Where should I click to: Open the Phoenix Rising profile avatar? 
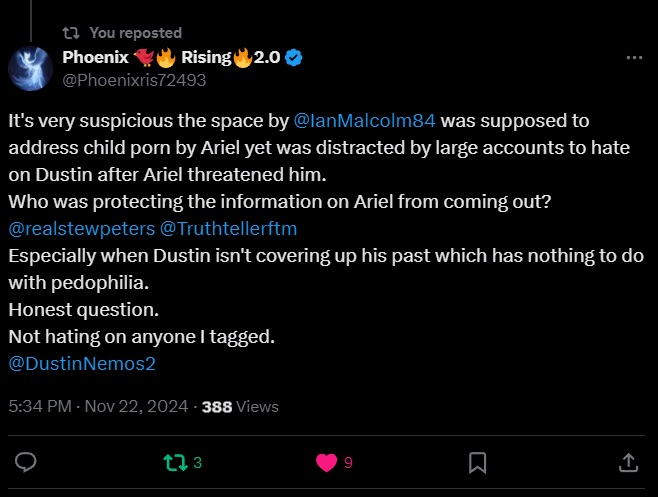[x=31, y=68]
